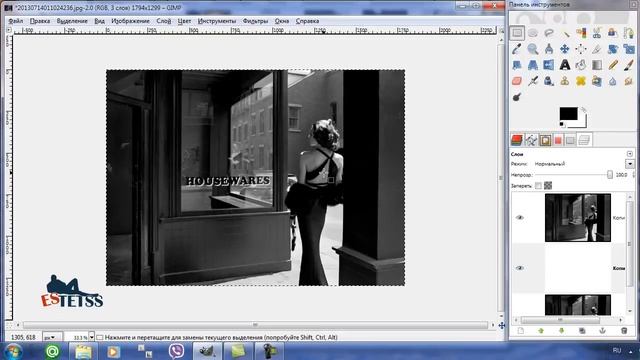Select the Scissors Select tool
The height and width of the screenshot is (360, 640).
[x=597, y=33]
